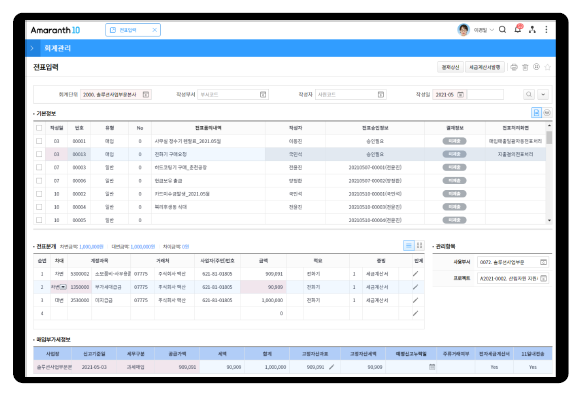This screenshot has width=583, height=396.
Task: Open the organization chart icon
Action: click(532, 30)
